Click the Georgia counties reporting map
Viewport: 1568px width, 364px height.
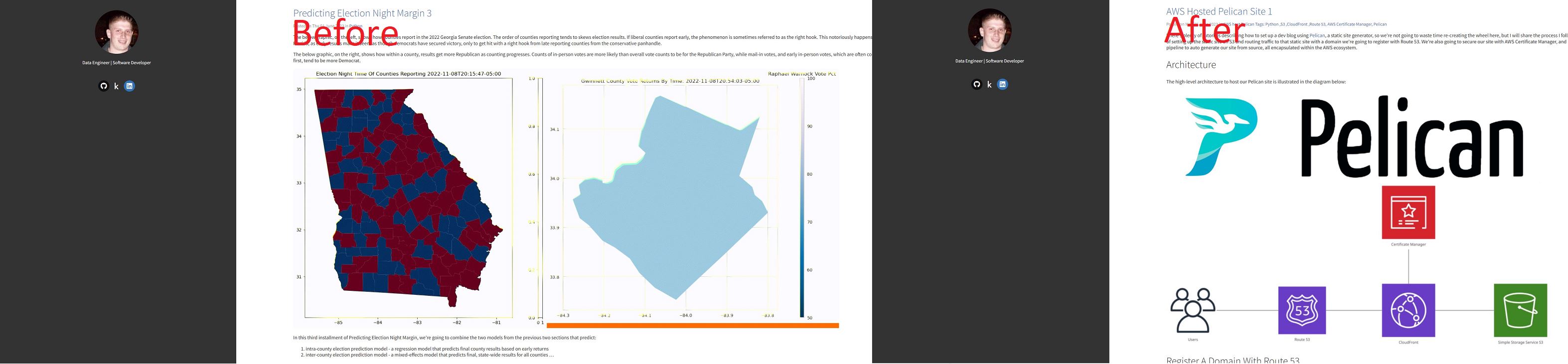point(408,198)
